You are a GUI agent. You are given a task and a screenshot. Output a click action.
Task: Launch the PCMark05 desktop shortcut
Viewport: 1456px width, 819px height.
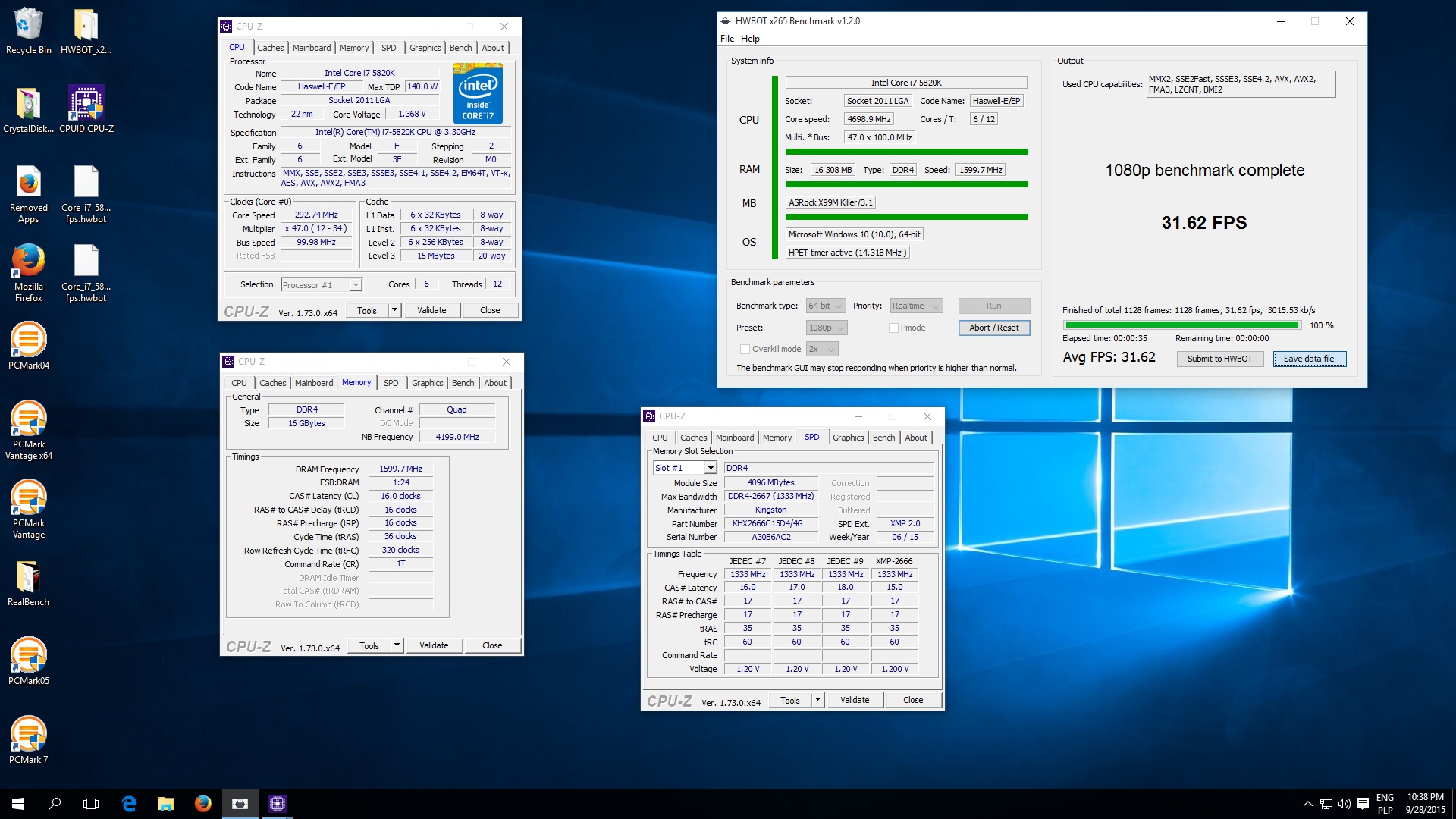pos(29,662)
